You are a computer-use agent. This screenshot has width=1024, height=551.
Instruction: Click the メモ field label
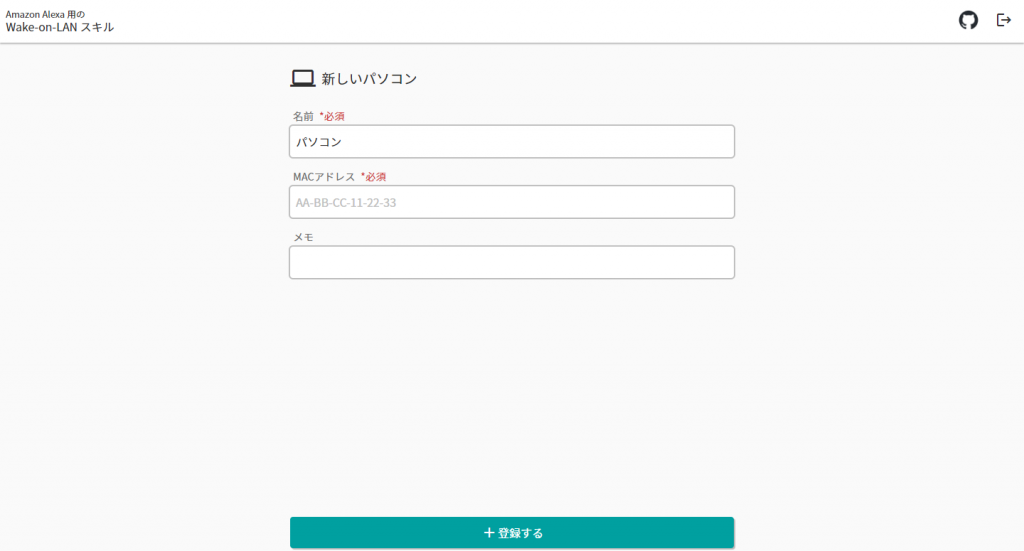tap(303, 238)
